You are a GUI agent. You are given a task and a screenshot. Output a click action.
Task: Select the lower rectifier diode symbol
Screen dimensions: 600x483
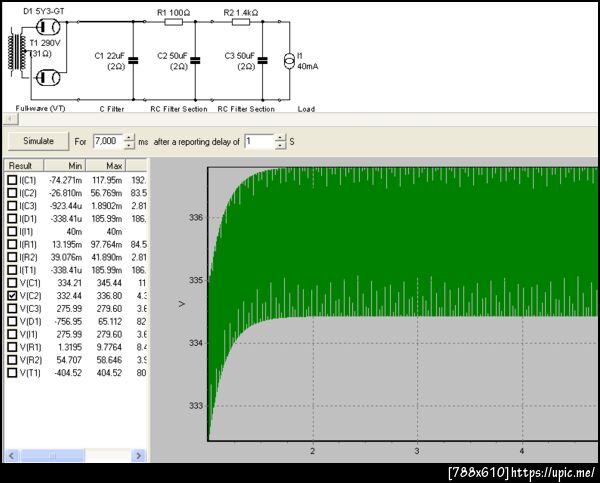(x=48, y=78)
